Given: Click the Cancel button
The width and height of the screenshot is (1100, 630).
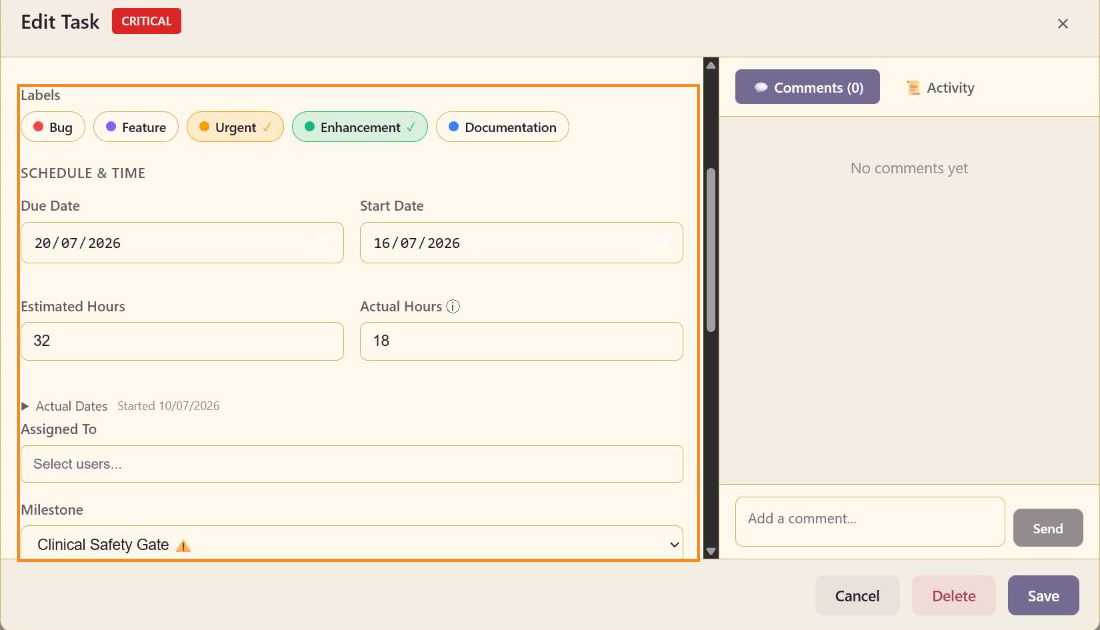Looking at the screenshot, I should click(857, 596).
